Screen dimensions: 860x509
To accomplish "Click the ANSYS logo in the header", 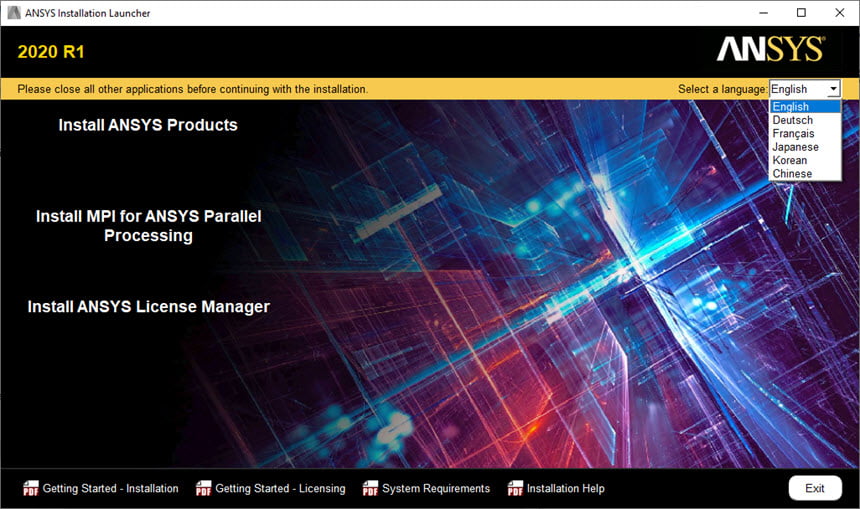I will (771, 49).
